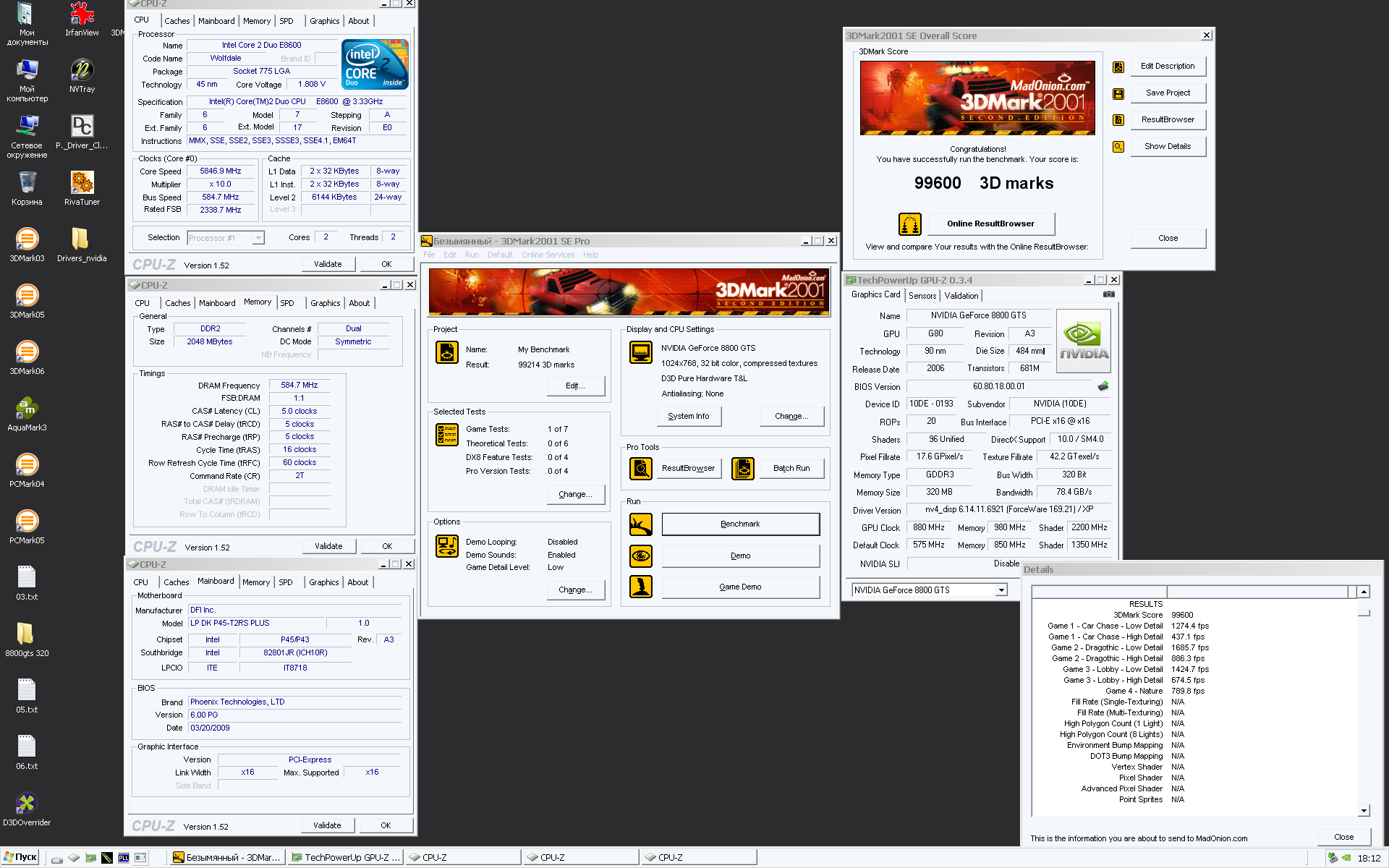Click the Display settings monitor icon
The height and width of the screenshot is (868, 1389).
click(641, 352)
